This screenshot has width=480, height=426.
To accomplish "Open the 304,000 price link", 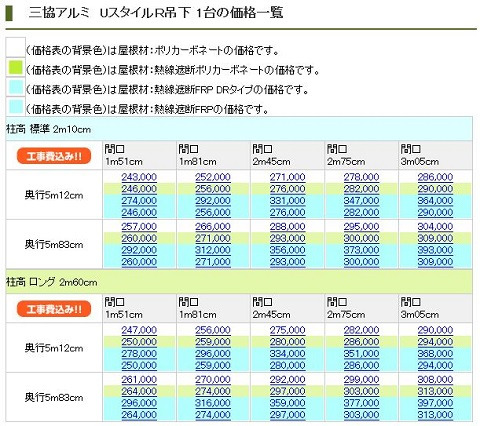I will pyautogui.click(x=435, y=227).
